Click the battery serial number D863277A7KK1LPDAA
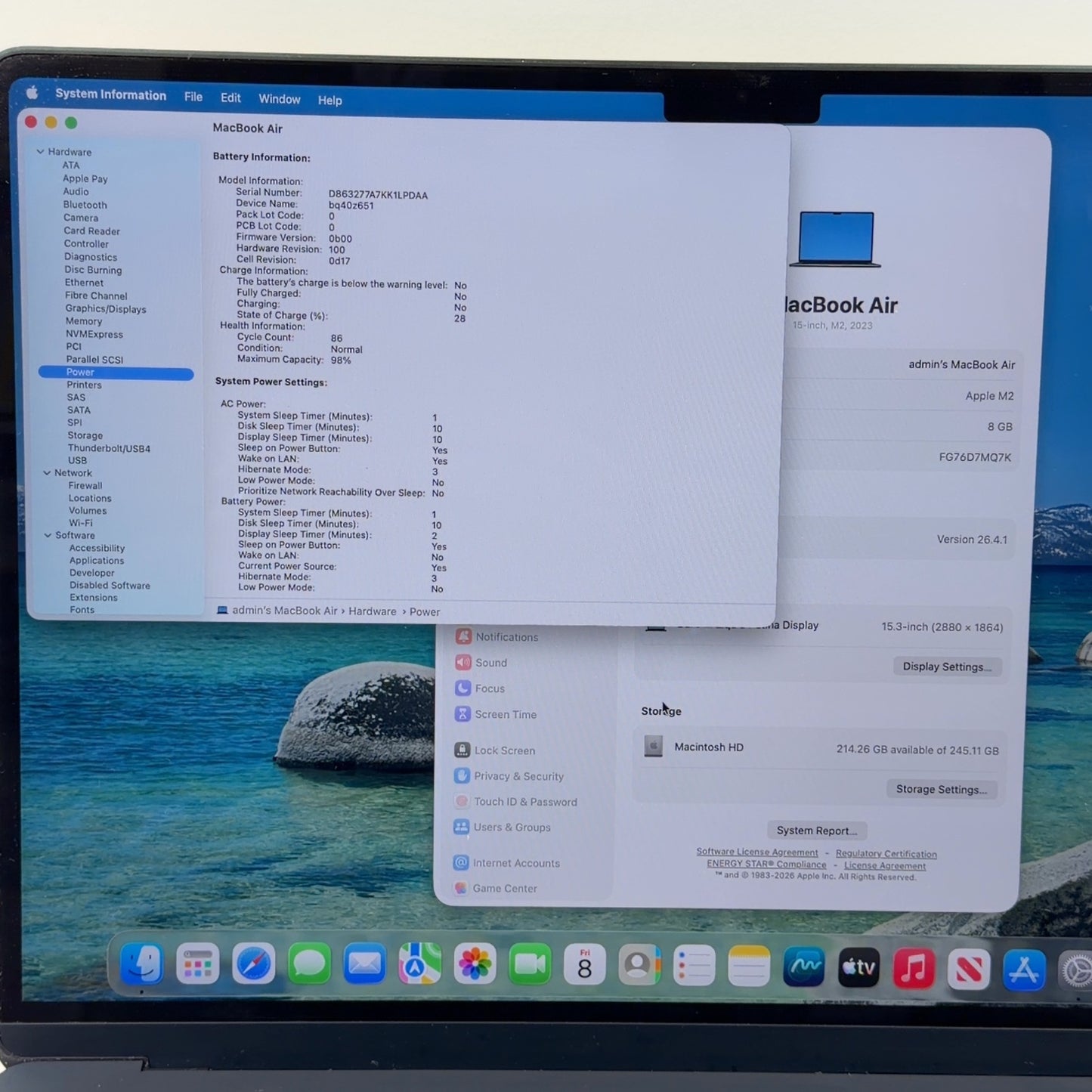Viewport: 1092px width, 1092px height. pyautogui.click(x=378, y=195)
